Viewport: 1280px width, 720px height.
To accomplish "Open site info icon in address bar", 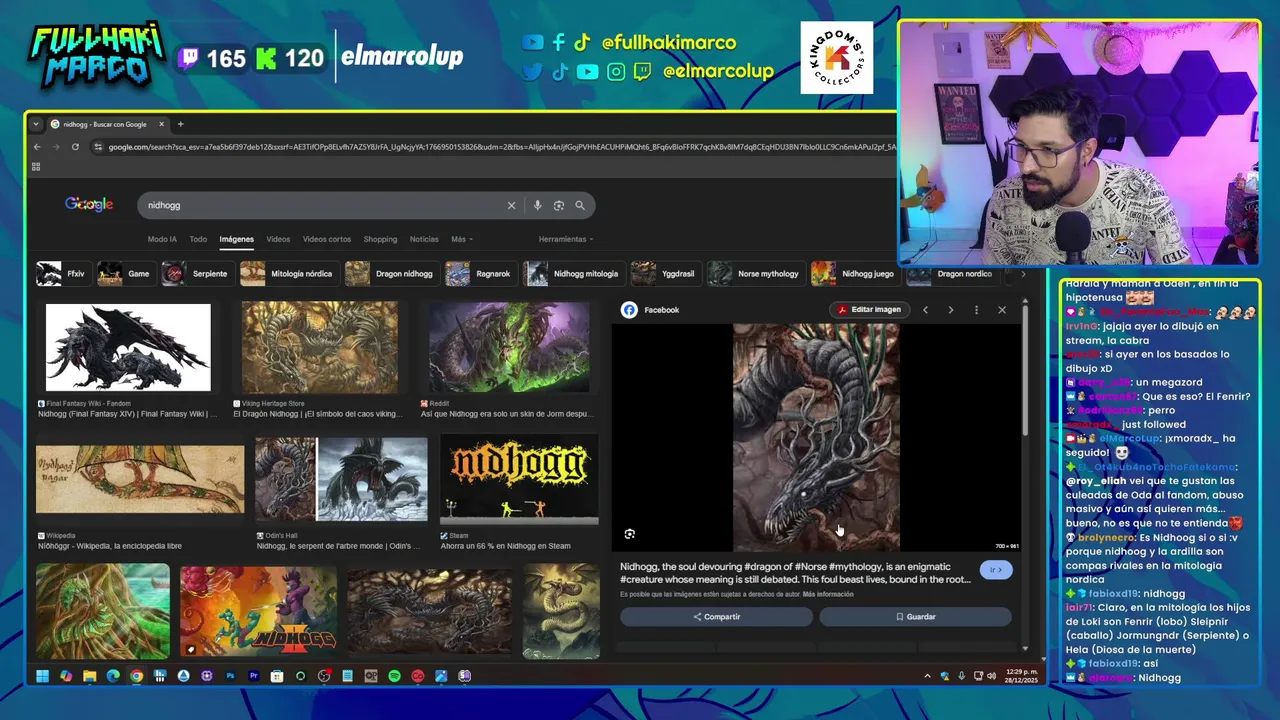I will [x=98, y=147].
